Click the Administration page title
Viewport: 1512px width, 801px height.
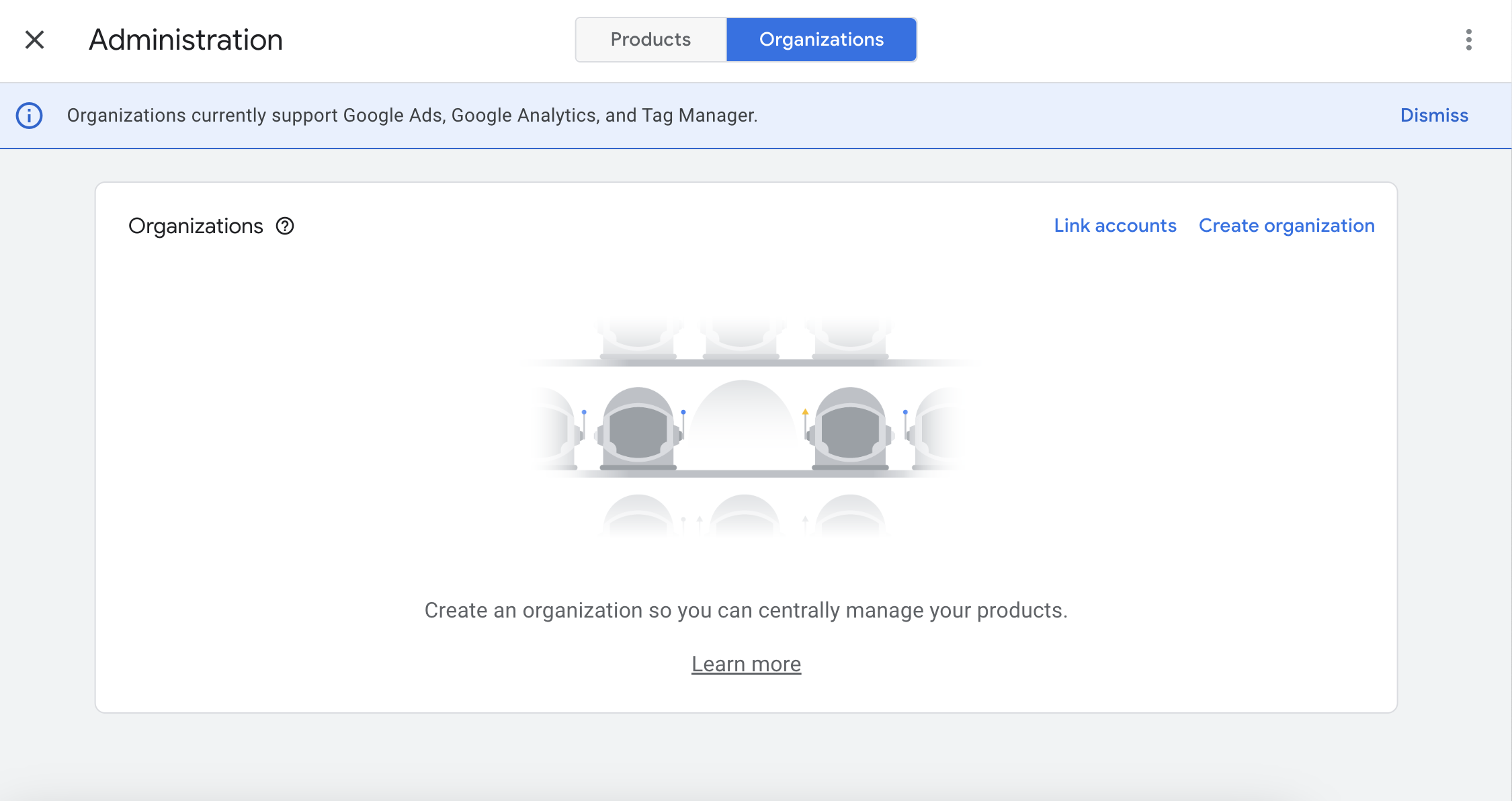185,40
